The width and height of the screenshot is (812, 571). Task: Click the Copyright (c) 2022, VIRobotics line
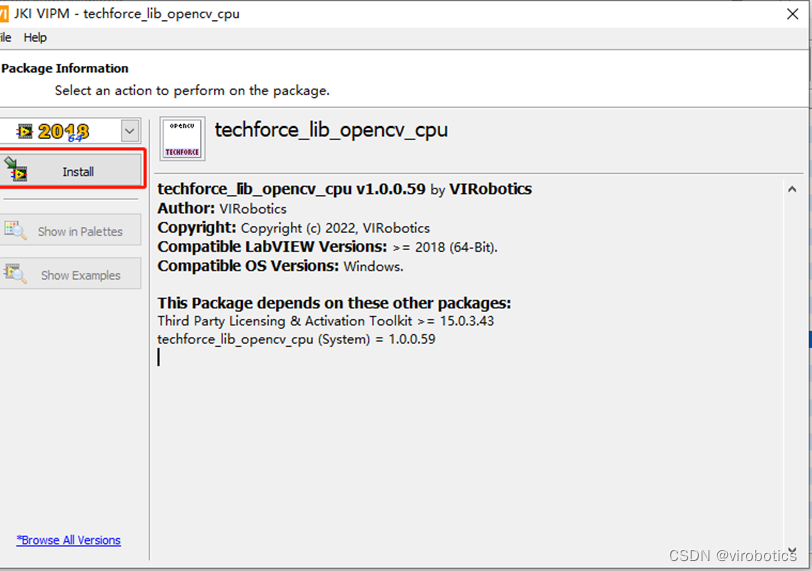(x=294, y=228)
